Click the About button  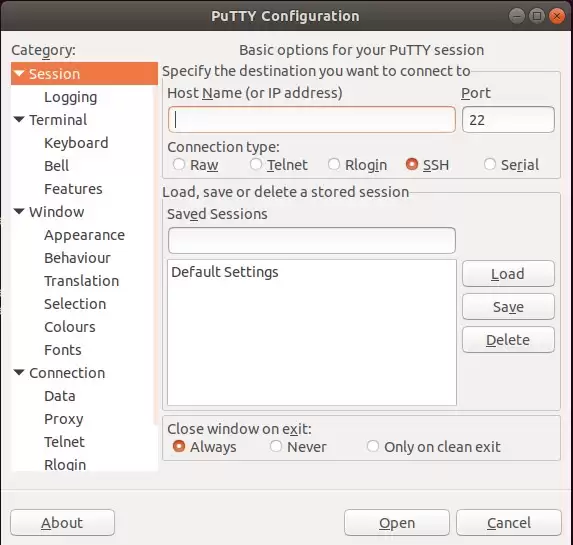click(x=62, y=523)
